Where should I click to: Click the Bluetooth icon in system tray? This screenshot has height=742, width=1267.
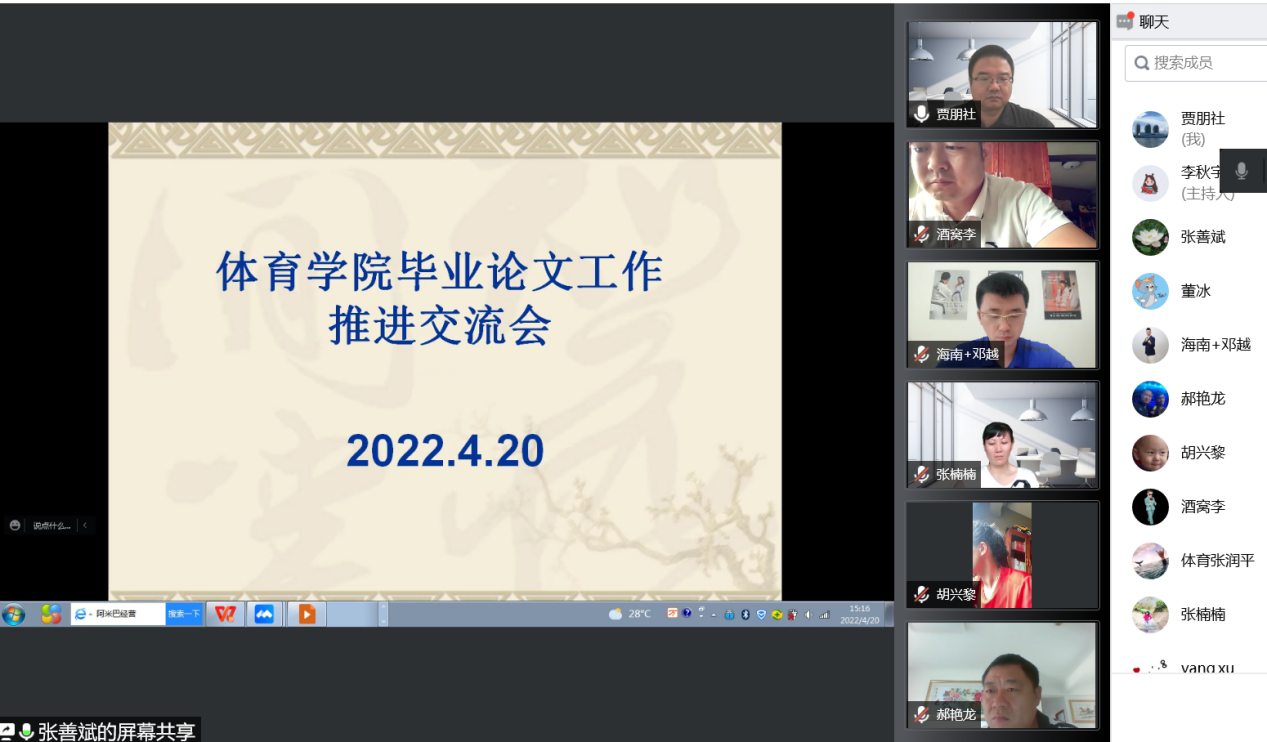745,614
